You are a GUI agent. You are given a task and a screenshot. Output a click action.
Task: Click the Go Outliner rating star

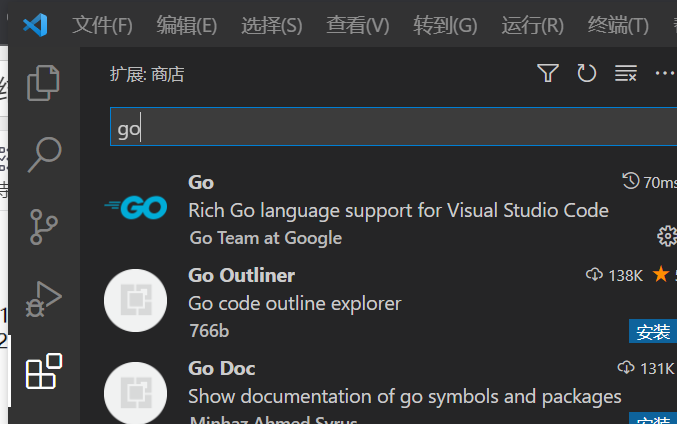pyautogui.click(x=661, y=274)
